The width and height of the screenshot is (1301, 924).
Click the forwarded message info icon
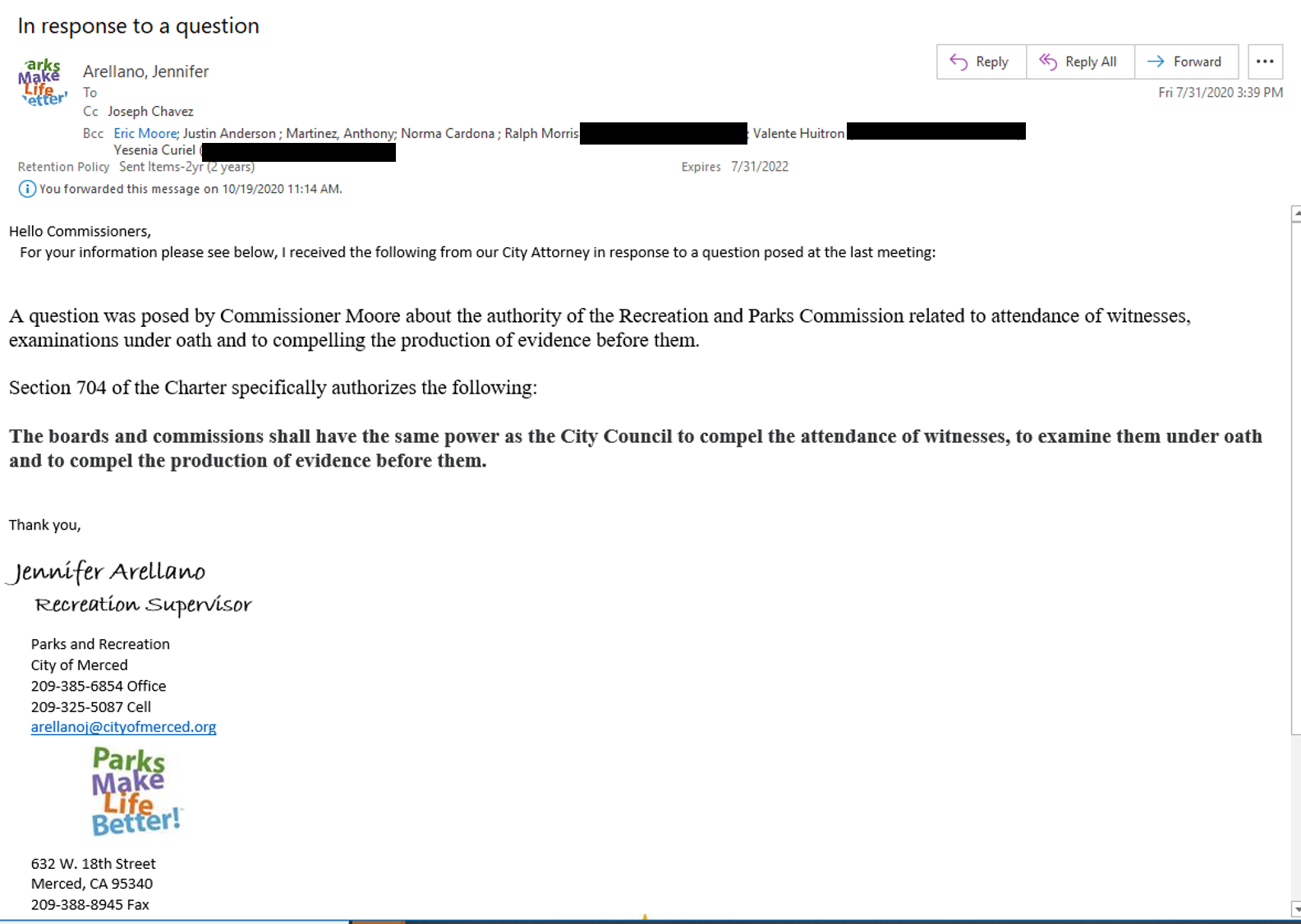tap(27, 189)
